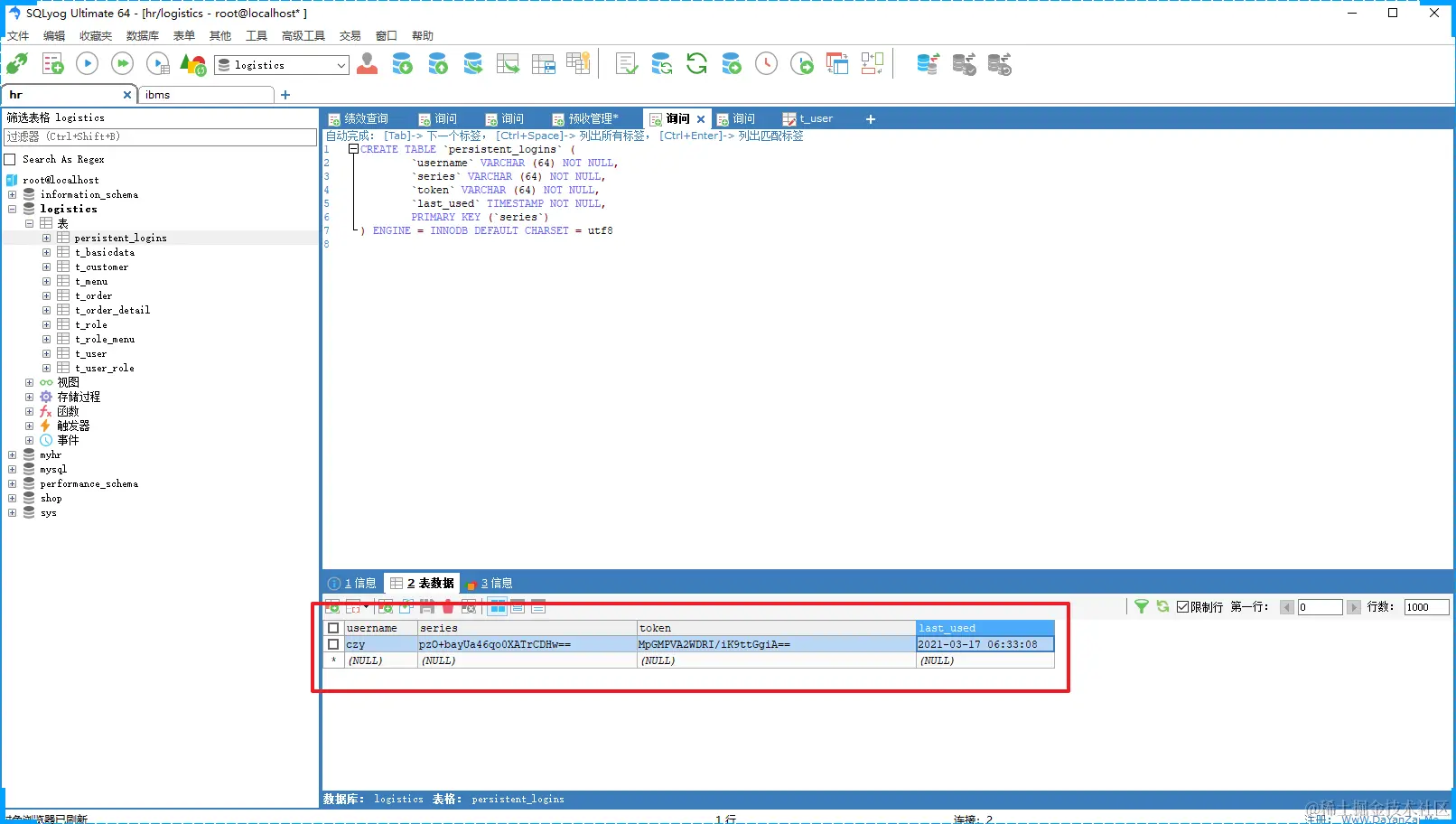Screen dimensions: 1456x824
Task: Open the result filter funnel icon
Action: click(1142, 607)
